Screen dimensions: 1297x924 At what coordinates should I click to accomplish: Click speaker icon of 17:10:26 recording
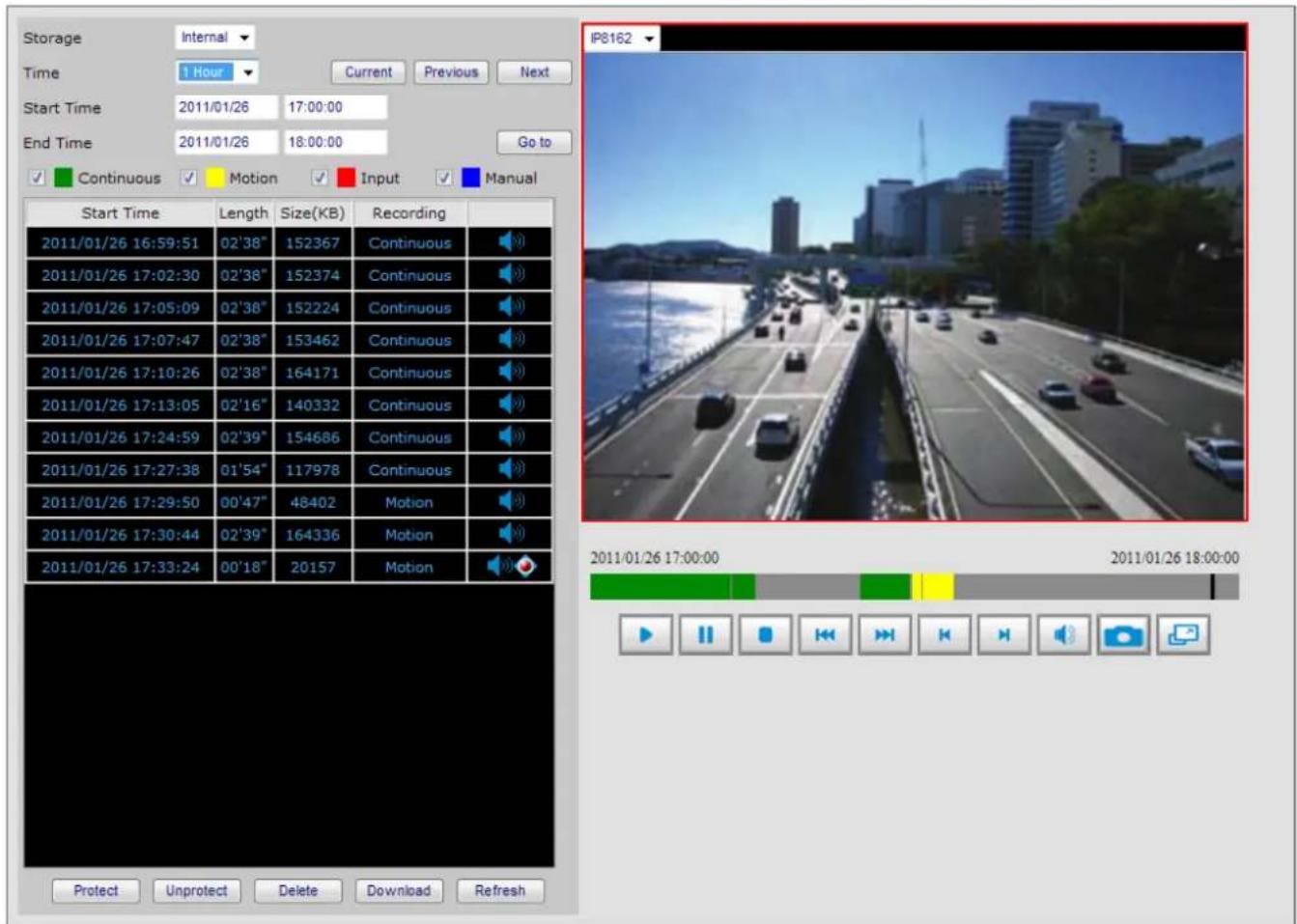tap(511, 372)
